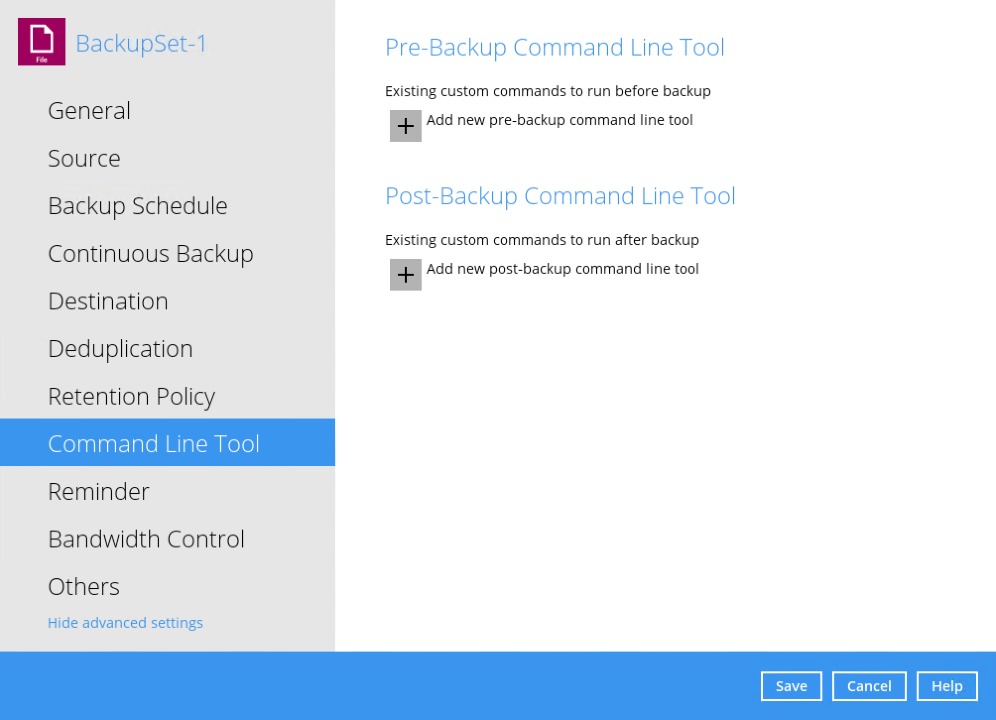Open the Help for this screen
Screen dimensions: 996x720
[x=946, y=686]
